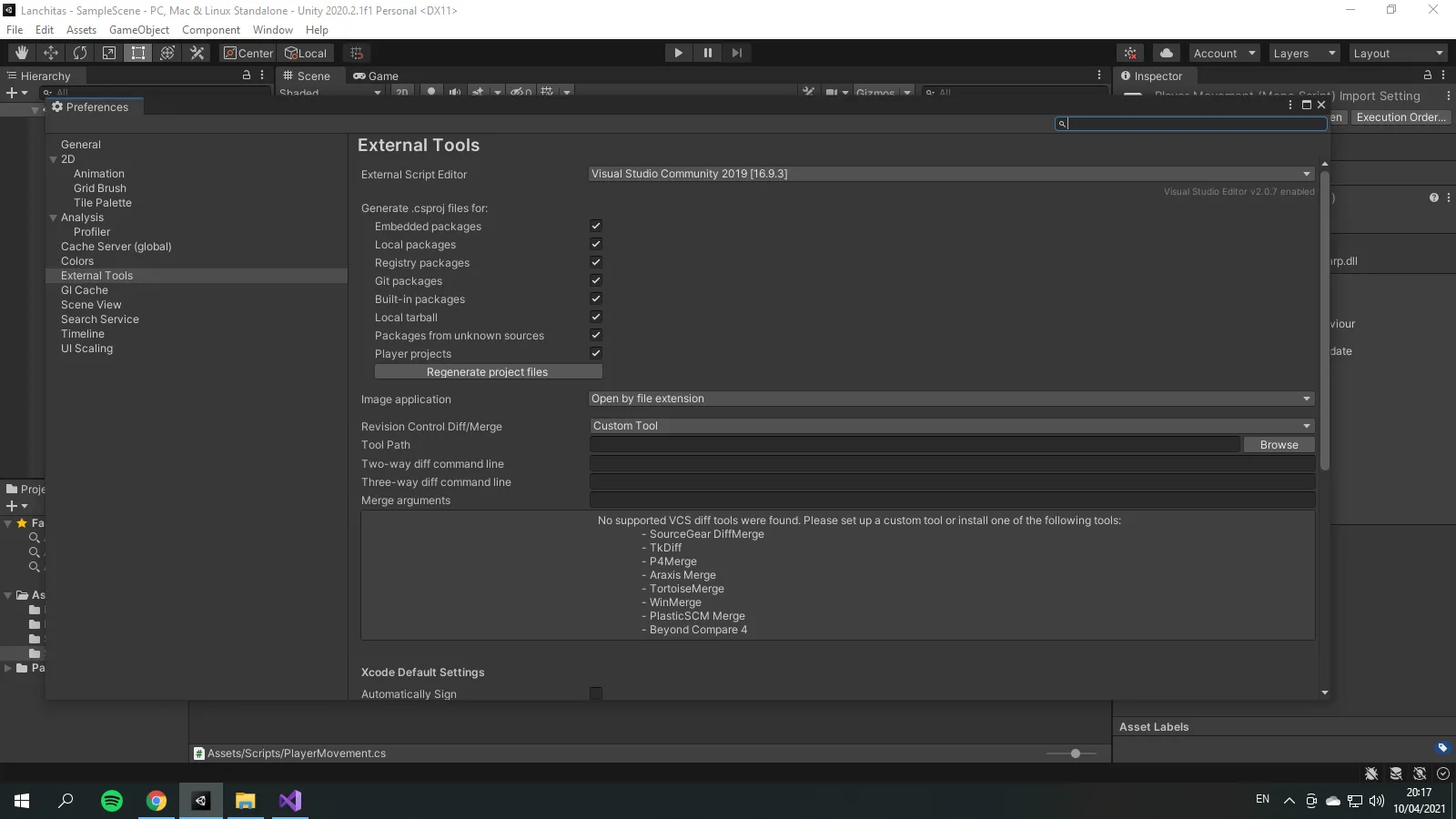The height and width of the screenshot is (819, 1456).
Task: Open the collab services icon
Action: click(1130, 53)
